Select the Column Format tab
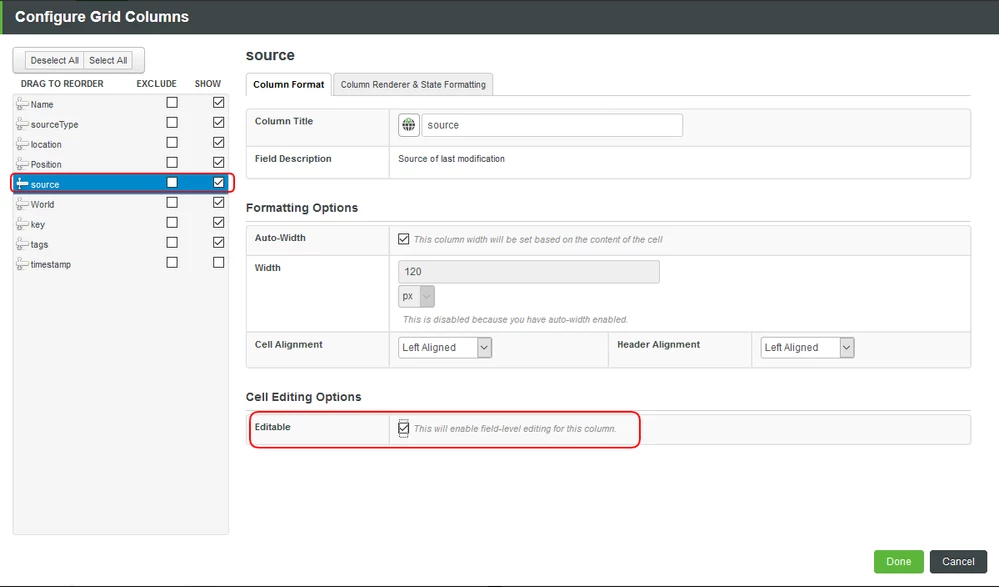This screenshot has width=999, height=587. point(287,84)
